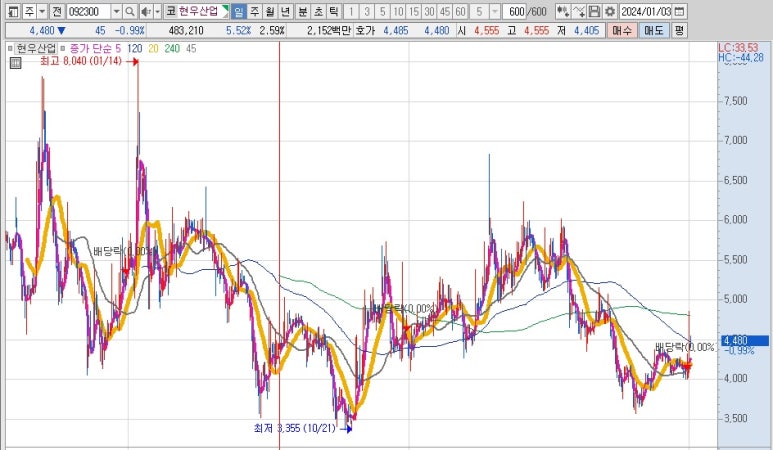
Task: Click the HC:-44.28 indicator text
Action: tap(740, 58)
